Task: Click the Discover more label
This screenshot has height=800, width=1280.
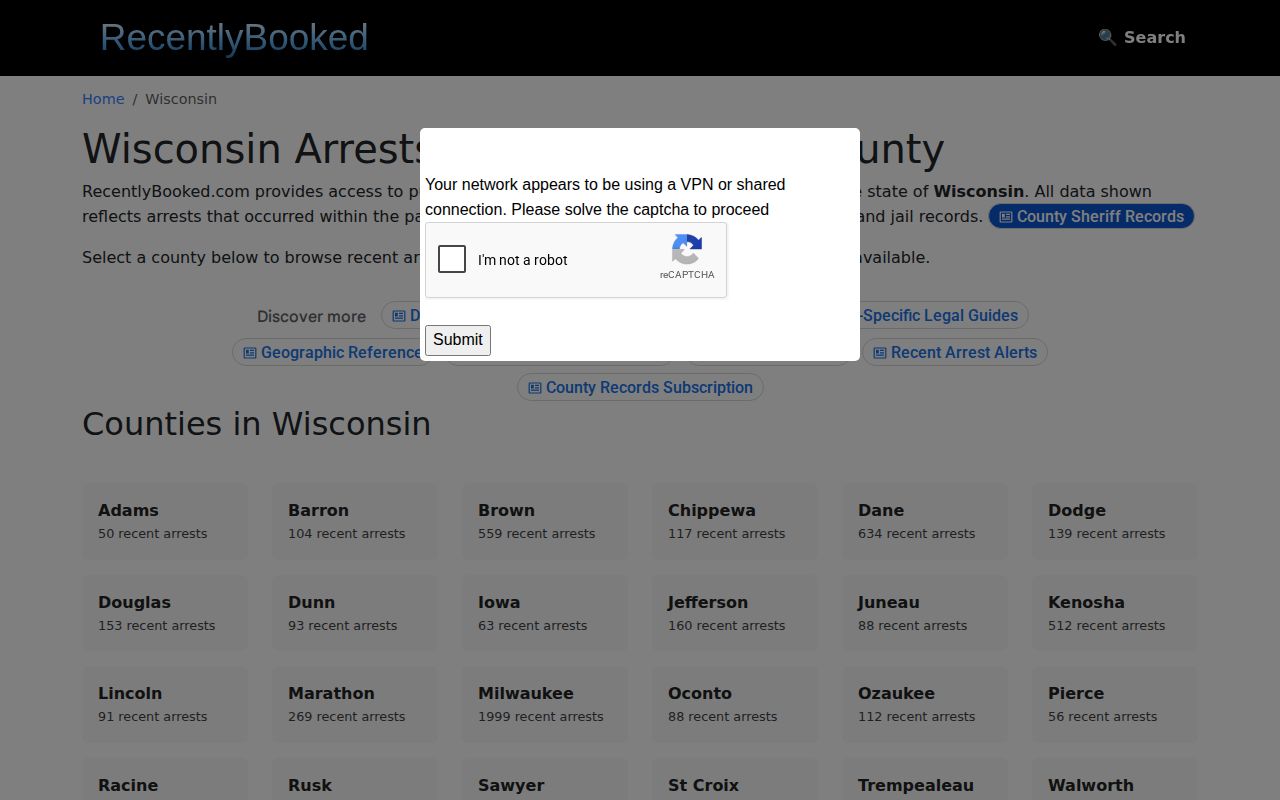Action: point(311,316)
